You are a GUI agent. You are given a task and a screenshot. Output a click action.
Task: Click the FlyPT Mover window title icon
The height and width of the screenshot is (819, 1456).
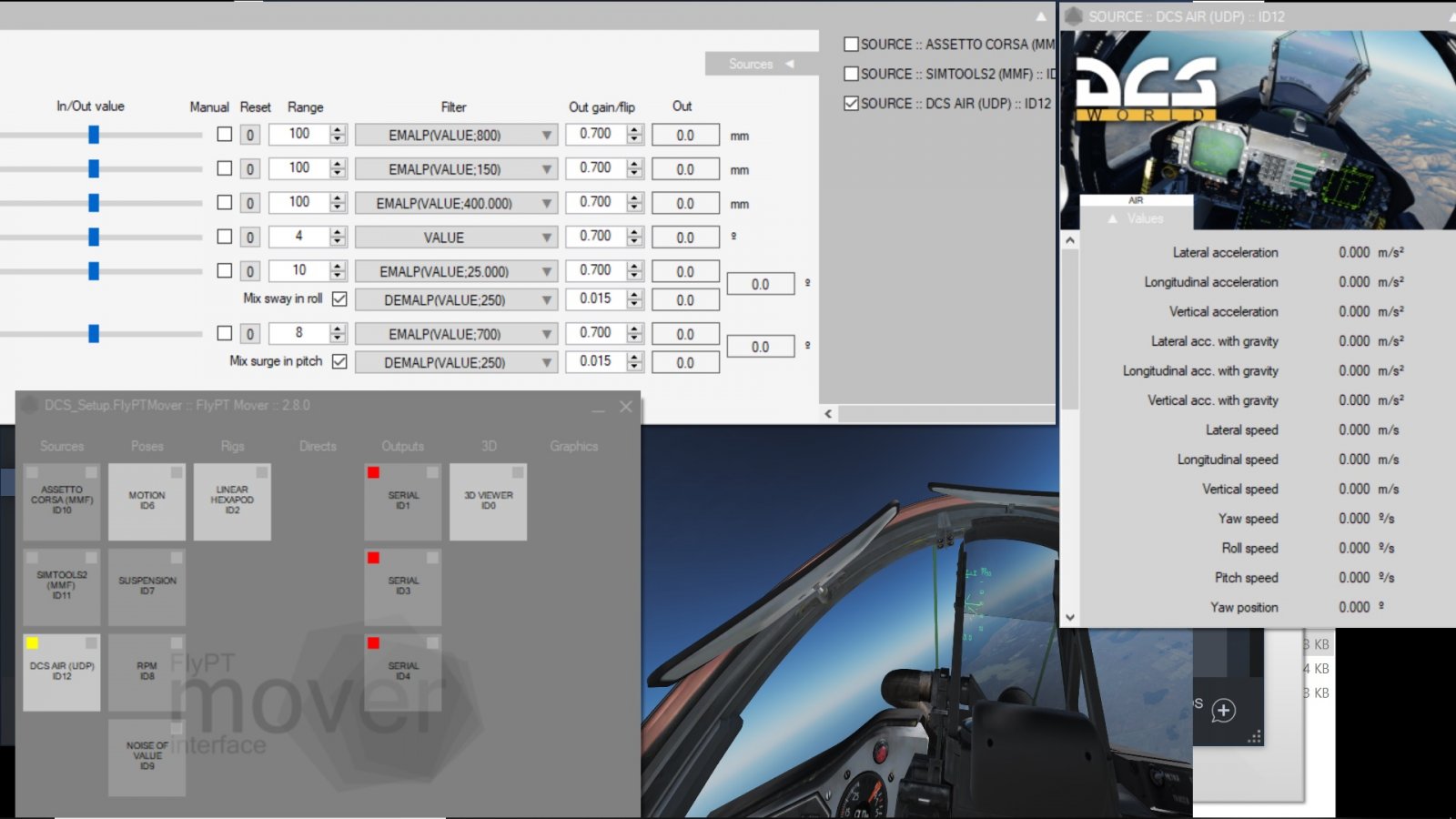(30, 405)
